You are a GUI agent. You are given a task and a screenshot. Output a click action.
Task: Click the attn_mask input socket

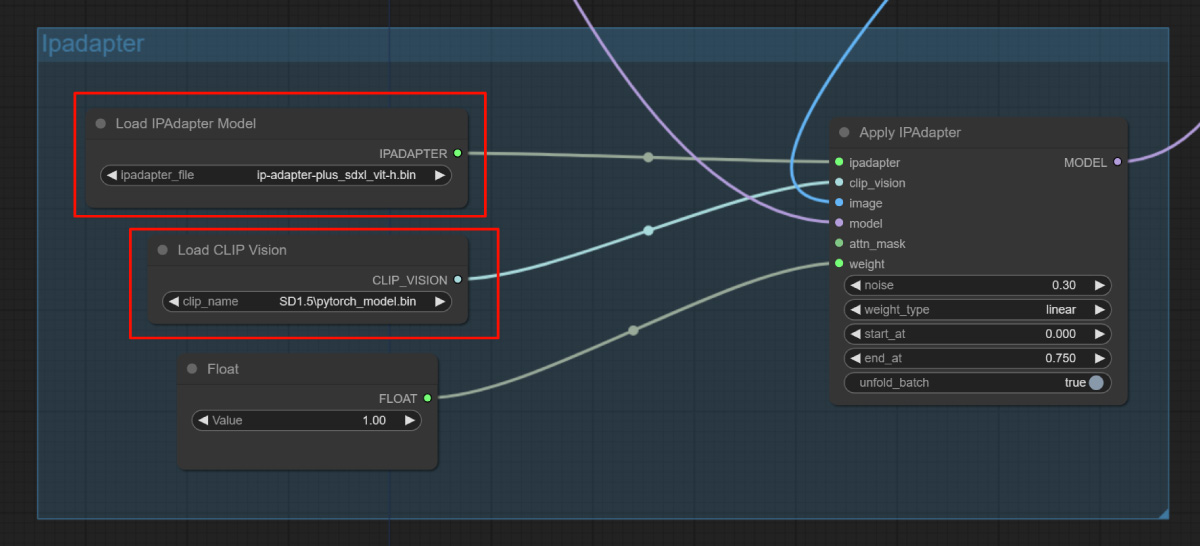click(x=839, y=243)
